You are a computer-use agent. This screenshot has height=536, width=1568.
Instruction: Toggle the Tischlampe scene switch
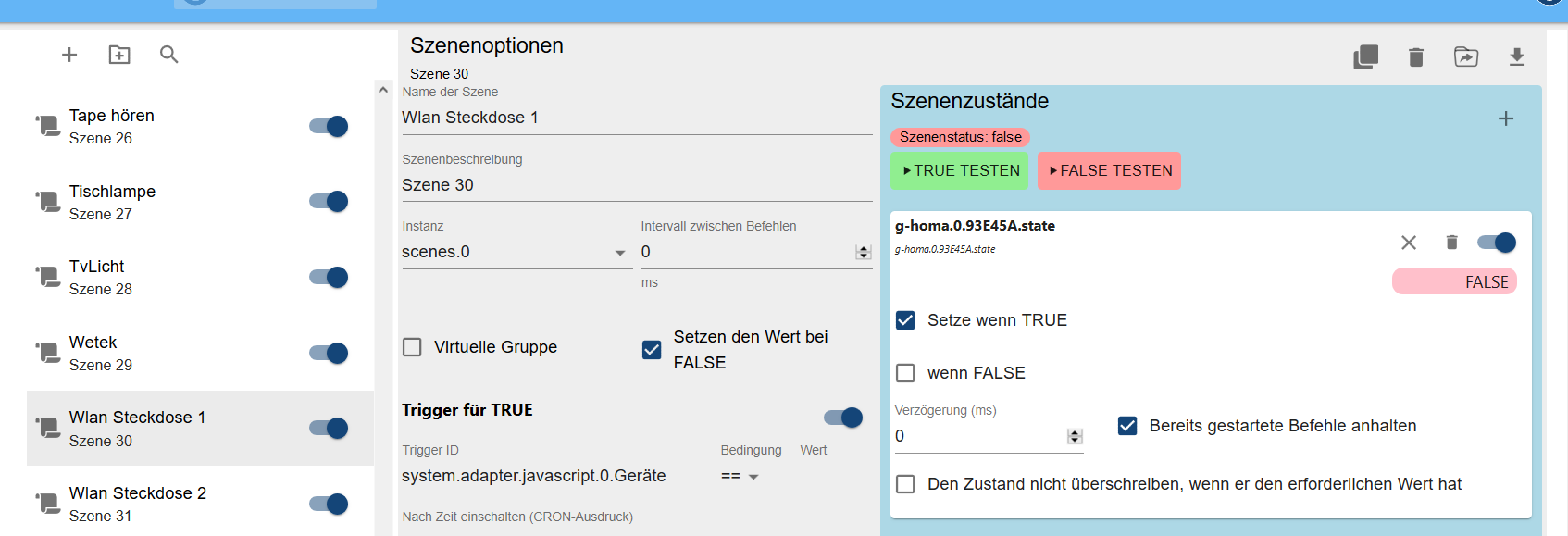(329, 202)
